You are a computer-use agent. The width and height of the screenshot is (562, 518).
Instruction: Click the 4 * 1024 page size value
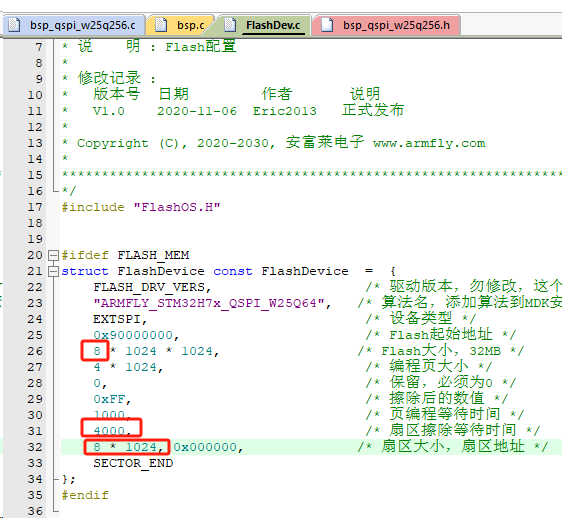point(125,367)
